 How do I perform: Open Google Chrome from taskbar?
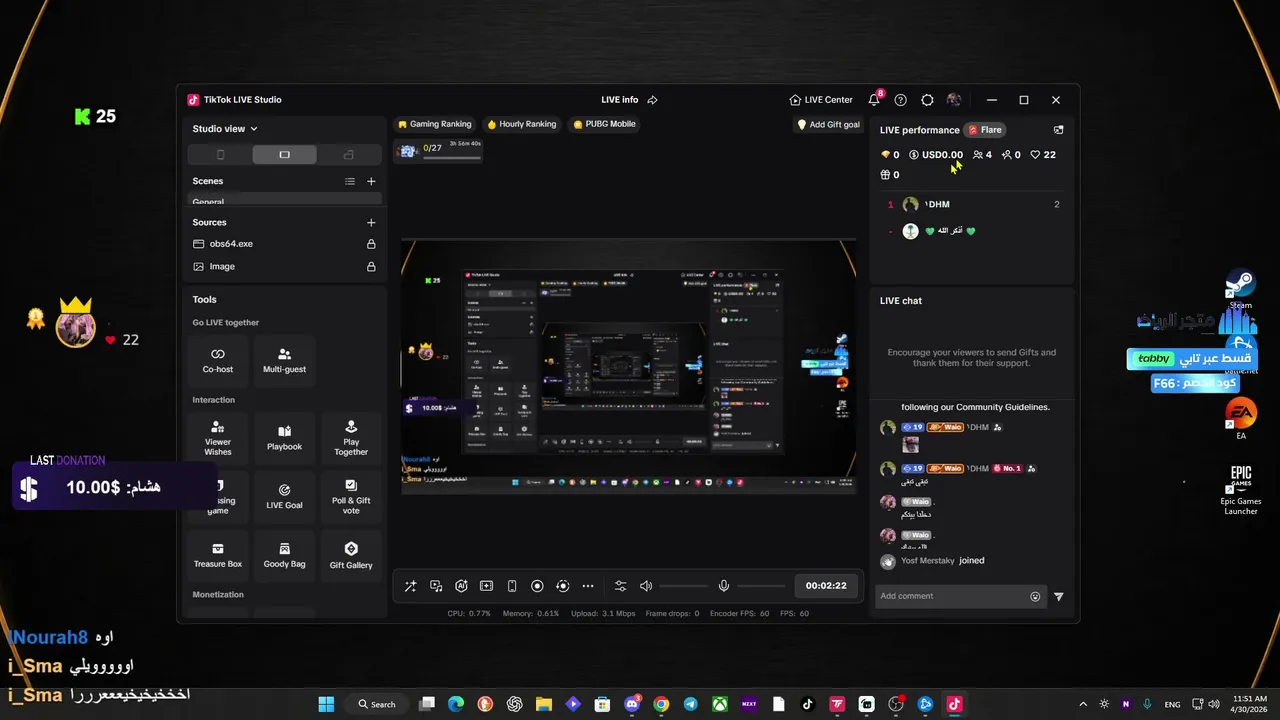pos(661,704)
